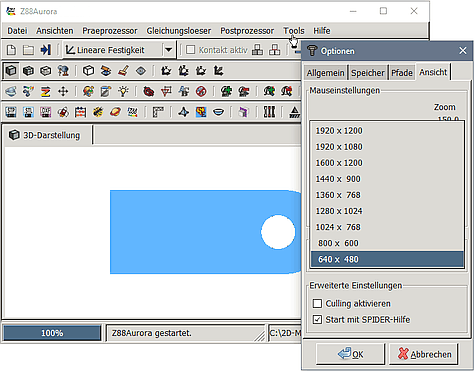474x371 pixels.
Task: Switch to the Speicher tab
Action: (x=368, y=73)
